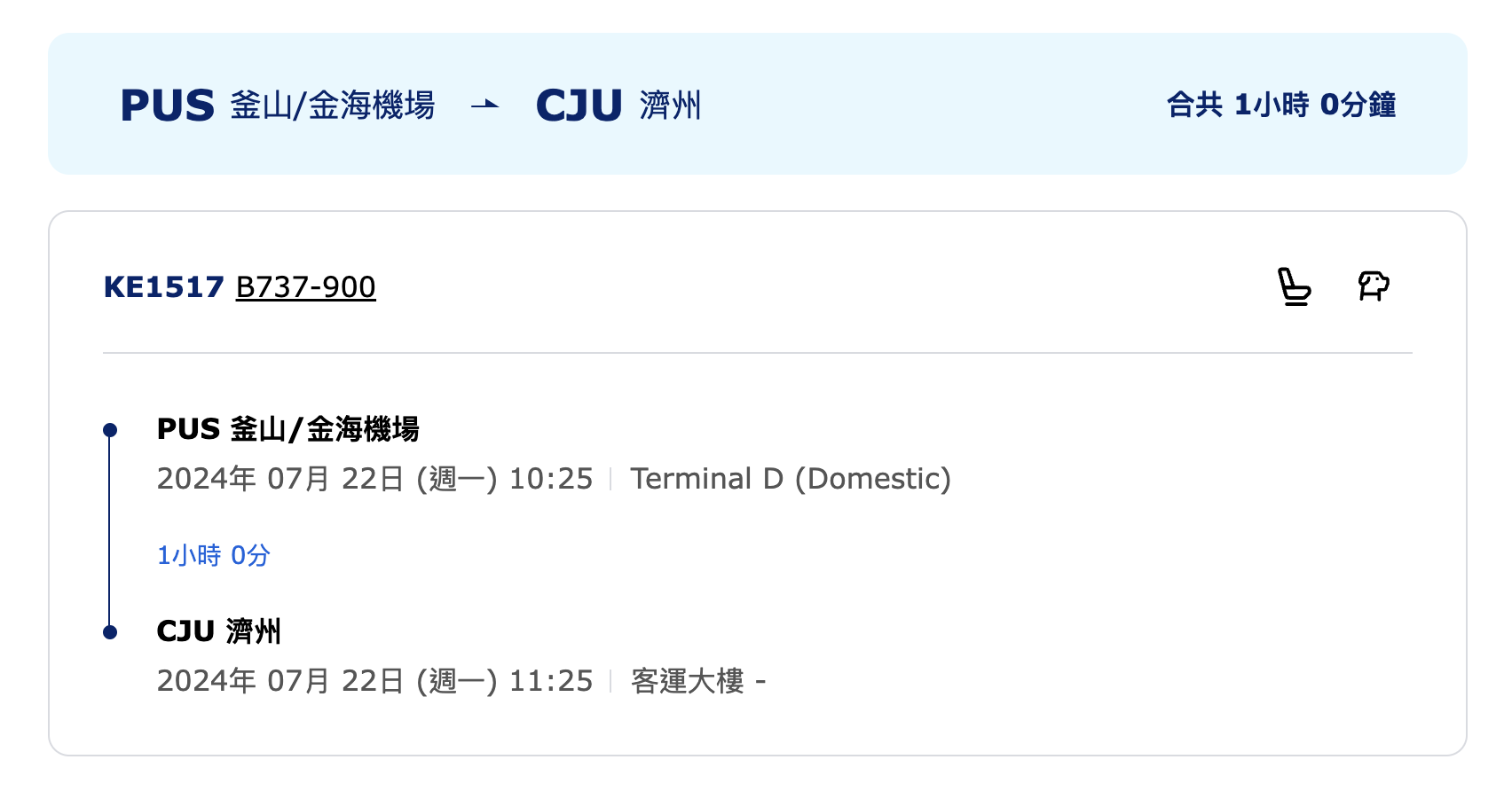This screenshot has width=1512, height=791.
Task: Click the 合共 1小時 0分鐘 total duration
Action: (x=1281, y=105)
